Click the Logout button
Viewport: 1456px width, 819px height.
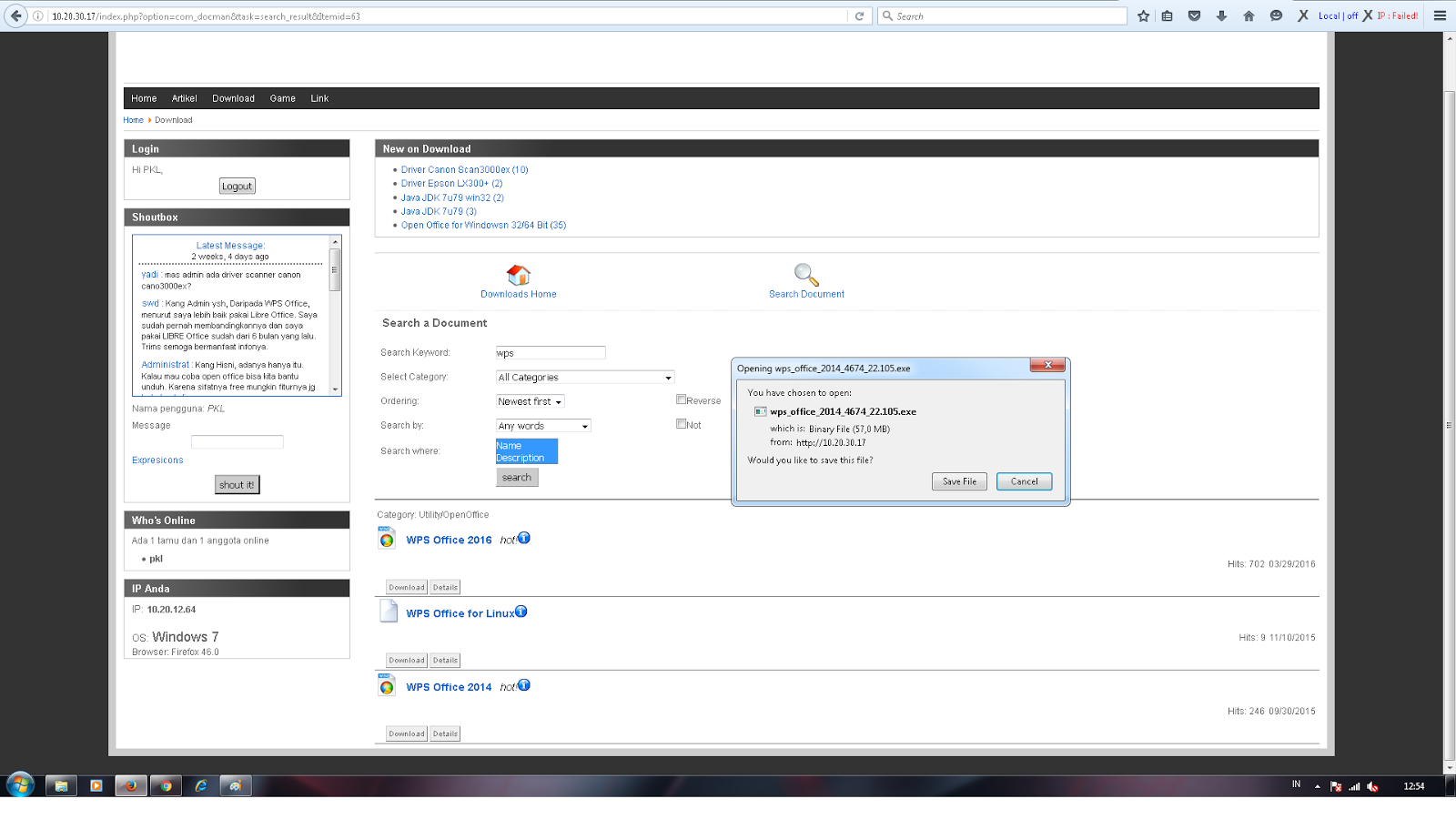point(238,186)
